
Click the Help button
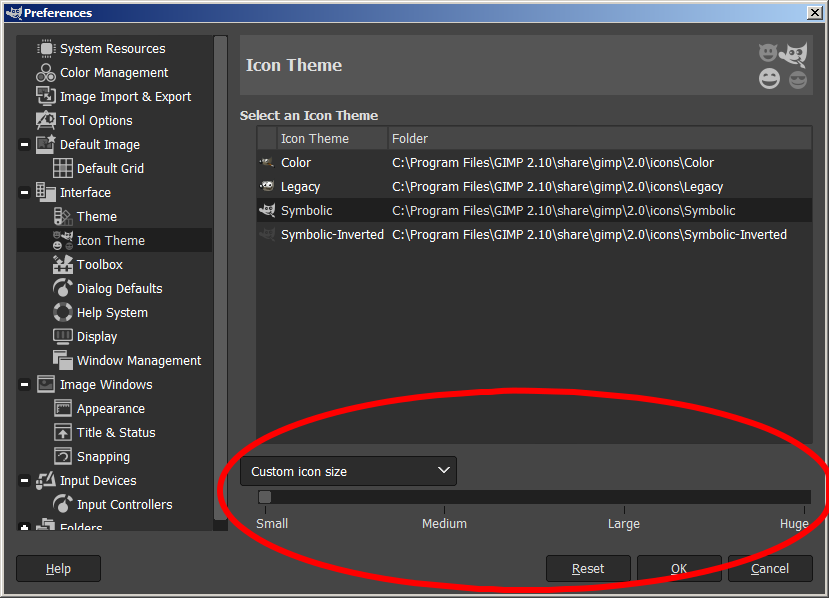[x=58, y=568]
